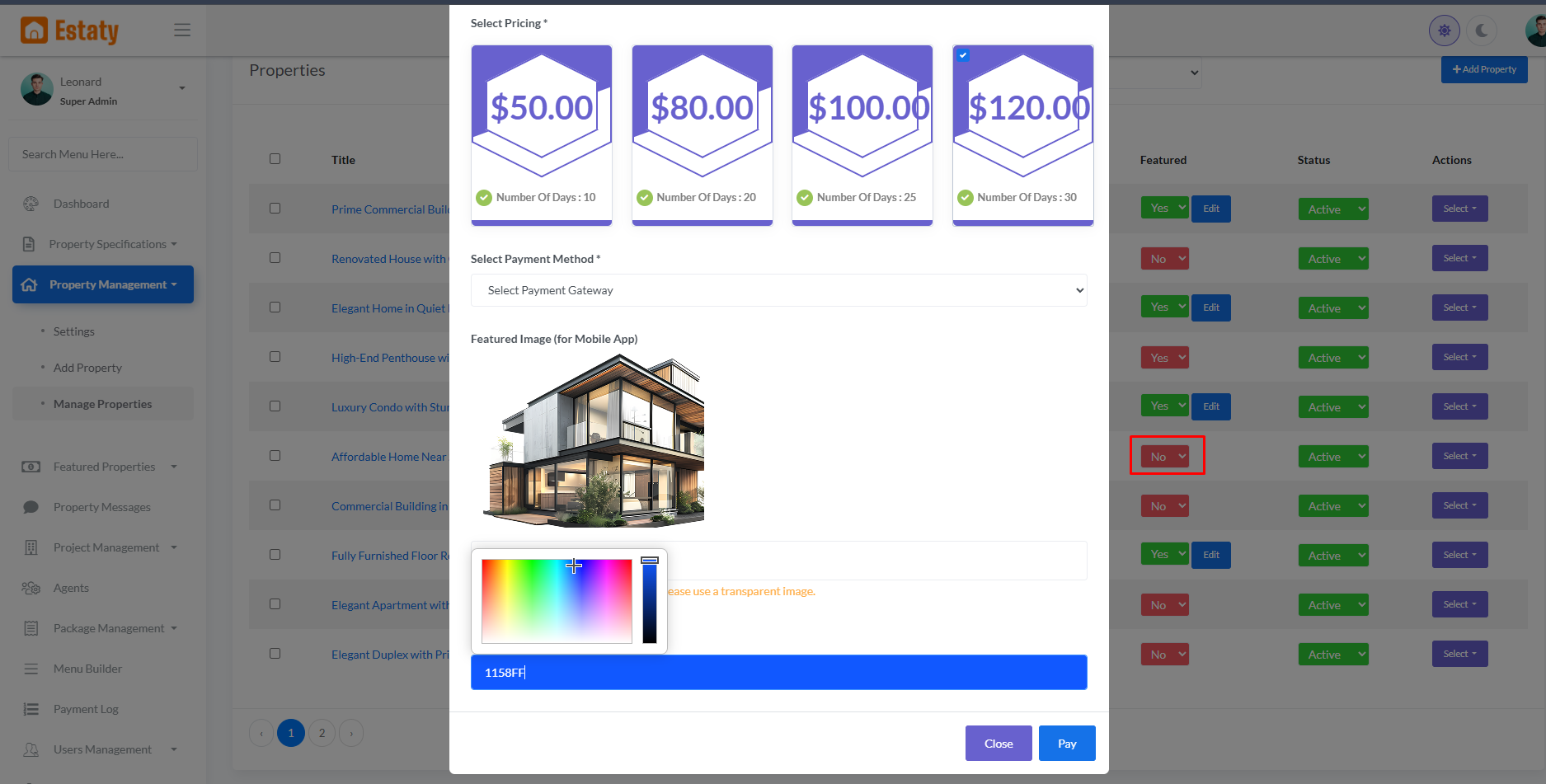
Task: Open Manage Properties submenu item
Action: click(x=102, y=404)
